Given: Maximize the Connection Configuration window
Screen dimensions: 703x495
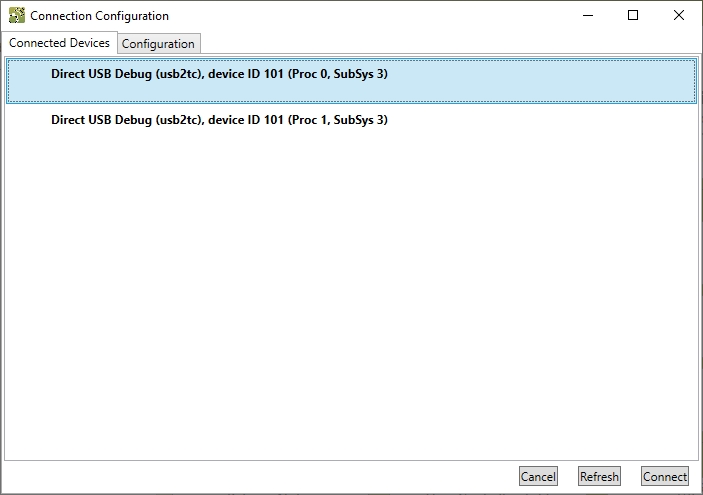Looking at the screenshot, I should (633, 16).
